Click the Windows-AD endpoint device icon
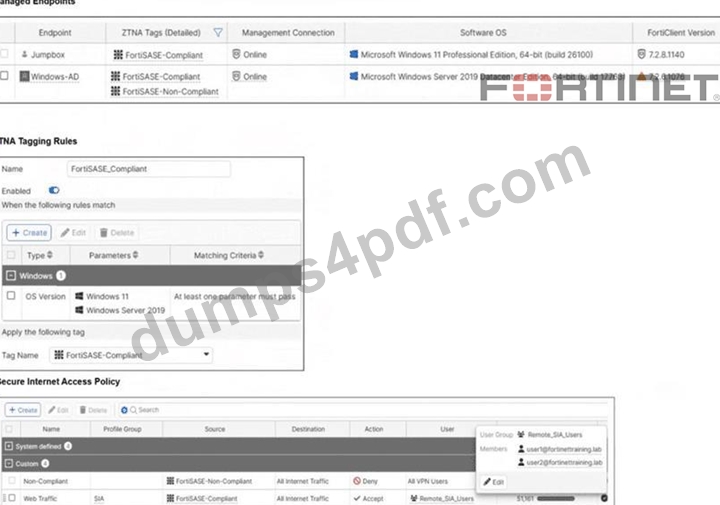 click(24, 76)
